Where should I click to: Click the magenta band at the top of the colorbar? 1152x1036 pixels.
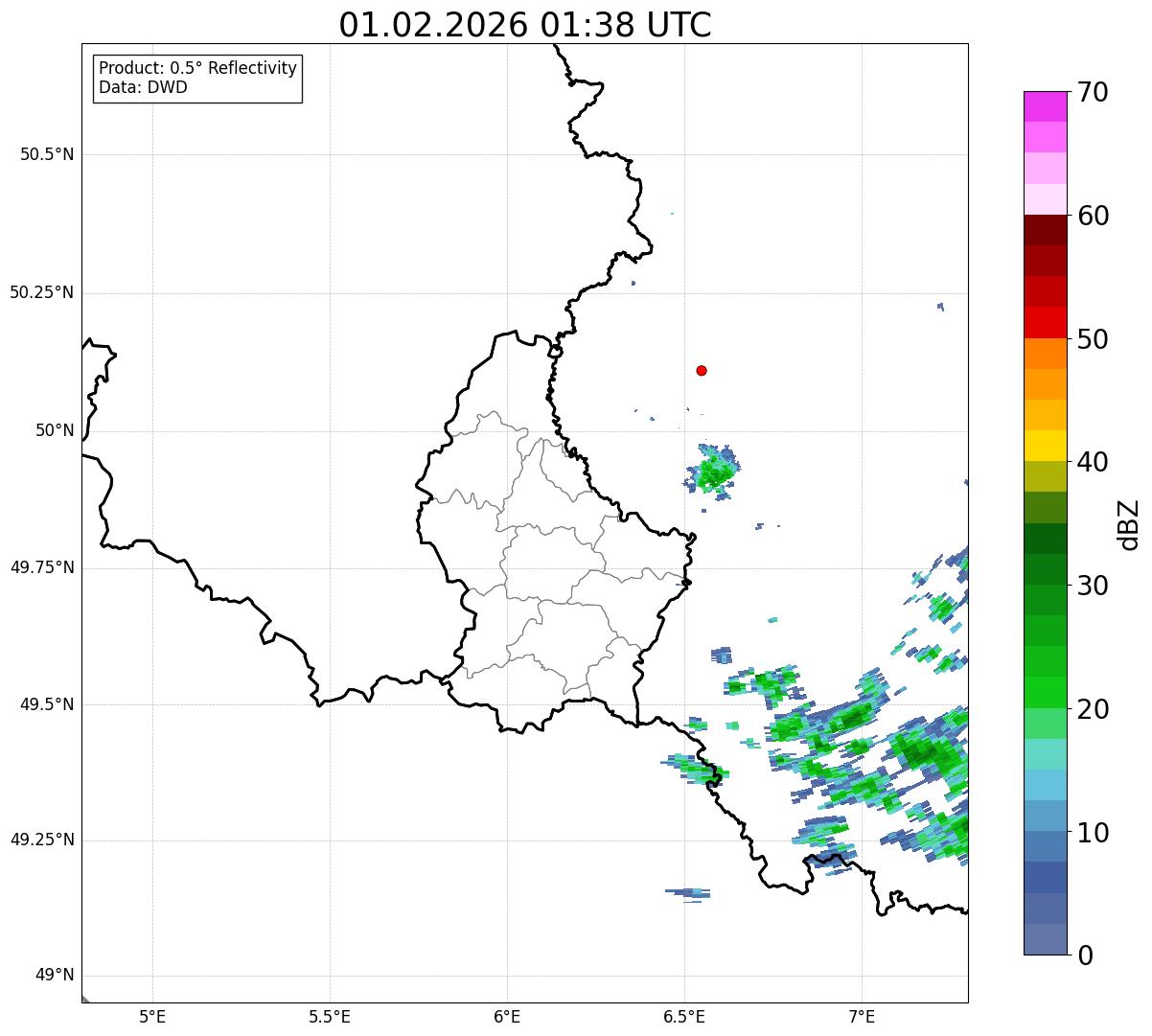1045,106
